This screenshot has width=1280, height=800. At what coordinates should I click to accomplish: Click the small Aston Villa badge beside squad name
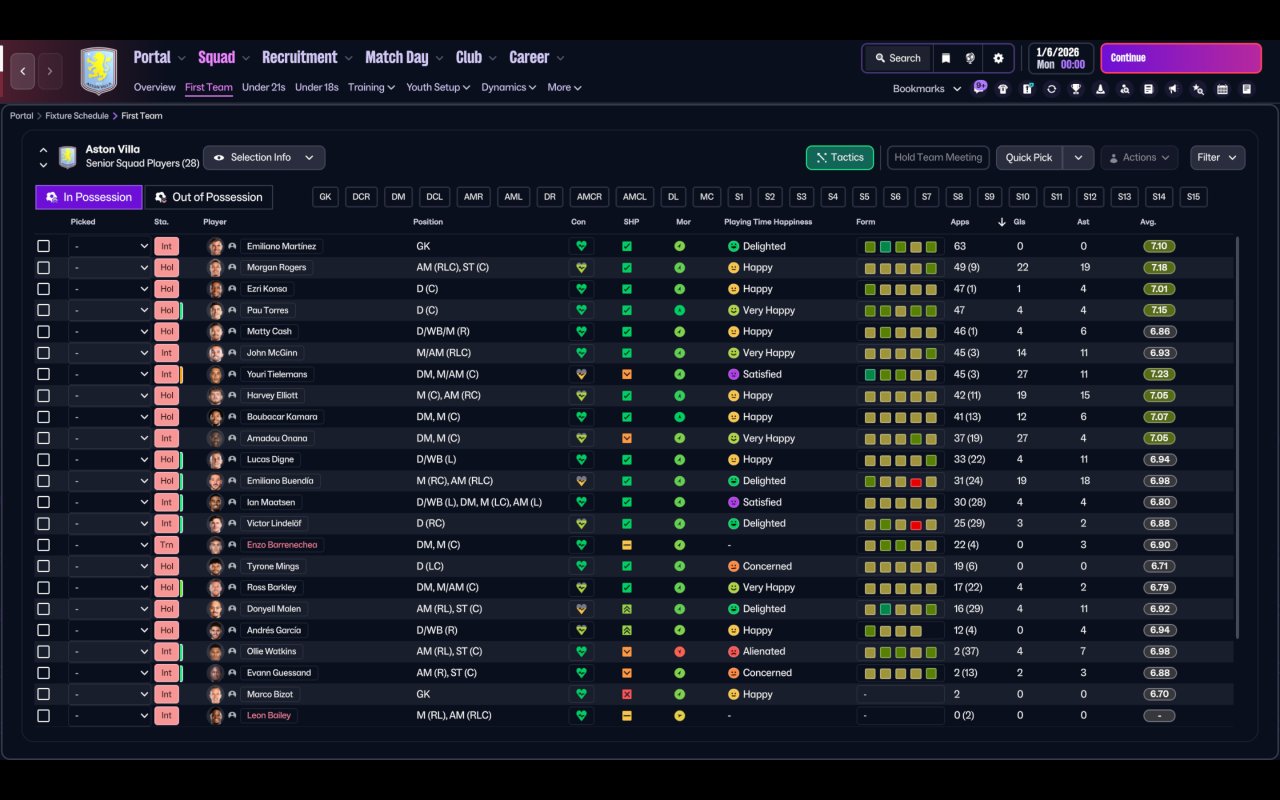click(68, 157)
